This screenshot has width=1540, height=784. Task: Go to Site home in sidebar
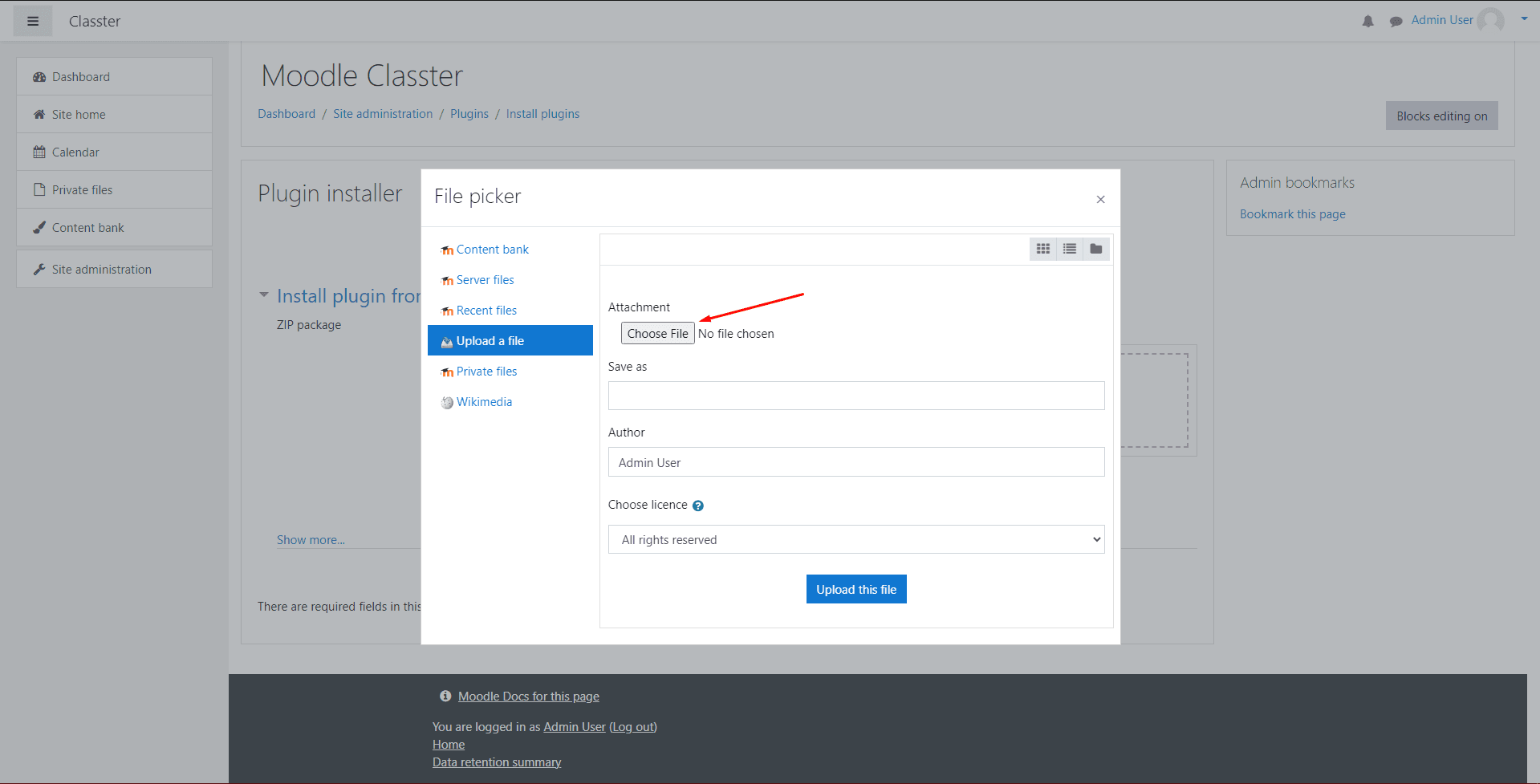click(114, 115)
